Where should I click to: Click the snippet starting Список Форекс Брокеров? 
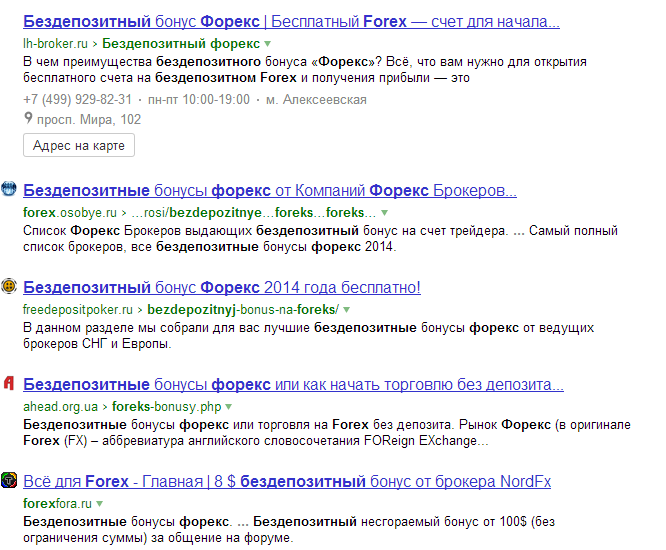pyautogui.click(x=320, y=239)
